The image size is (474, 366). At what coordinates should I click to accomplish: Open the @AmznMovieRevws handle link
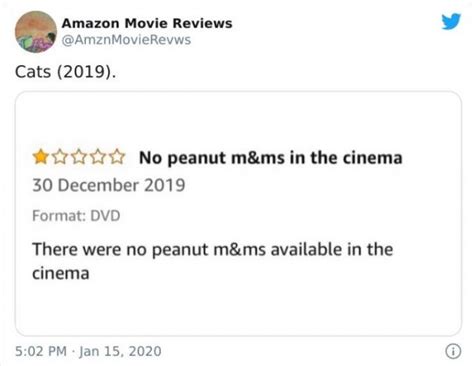click(x=126, y=40)
